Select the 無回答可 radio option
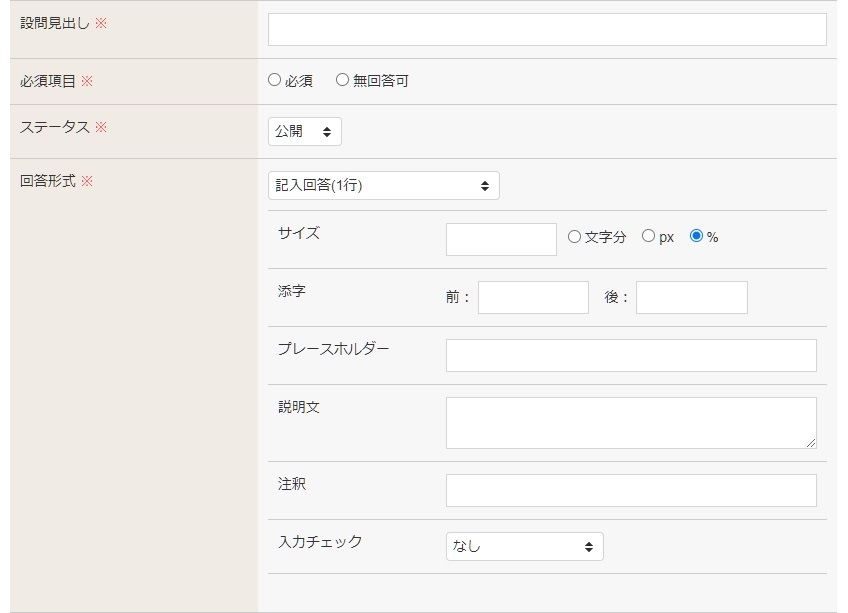Viewport: 848px width, 613px height. pos(343,80)
